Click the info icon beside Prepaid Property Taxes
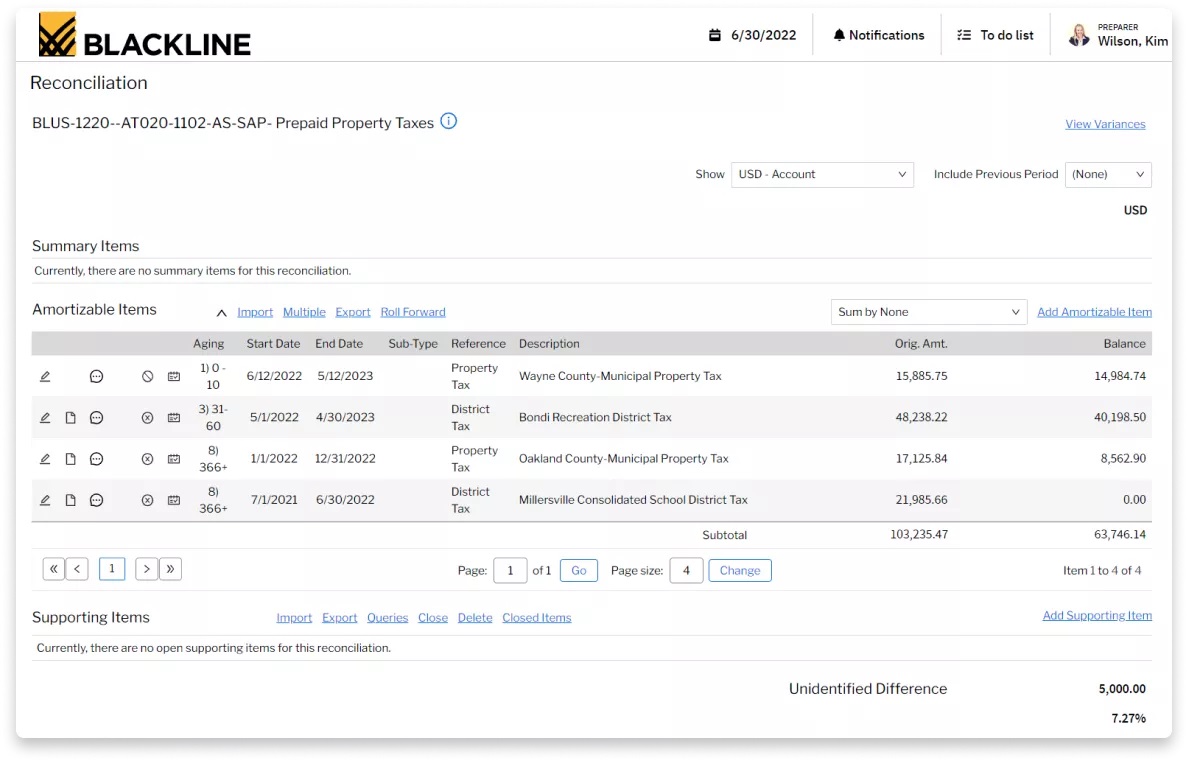 [x=449, y=121]
